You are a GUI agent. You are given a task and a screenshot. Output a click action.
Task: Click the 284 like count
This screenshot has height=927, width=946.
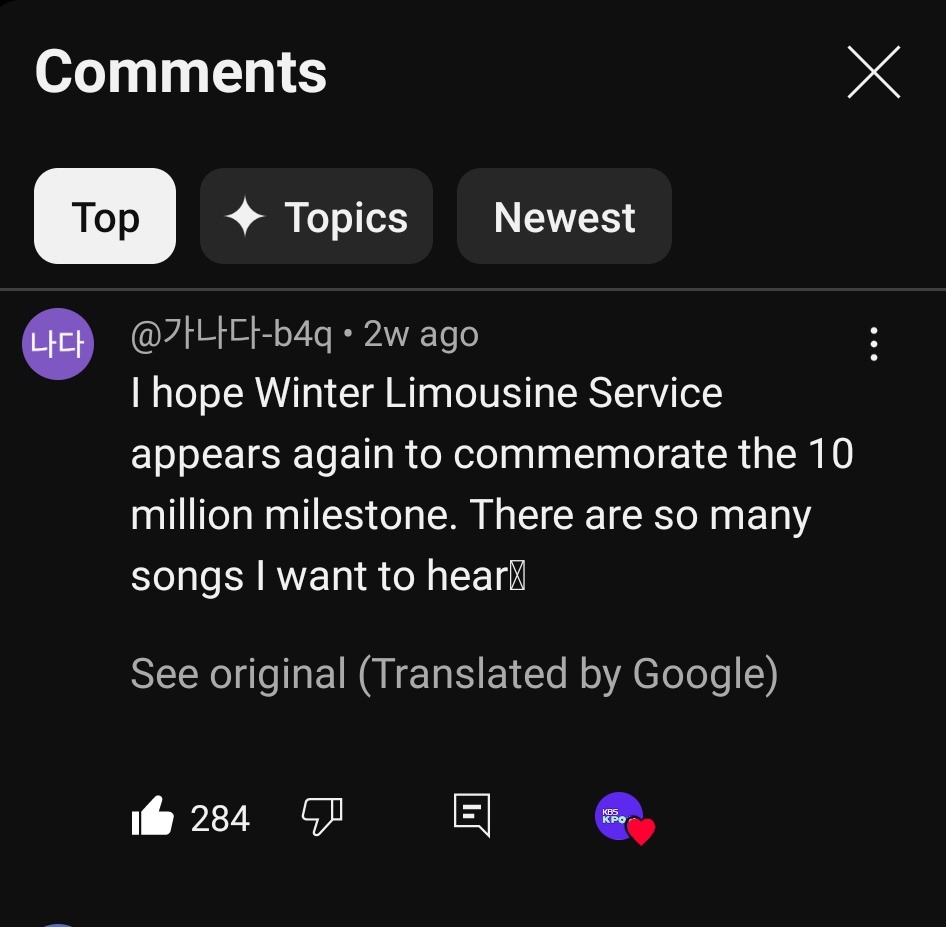pyautogui.click(x=220, y=819)
